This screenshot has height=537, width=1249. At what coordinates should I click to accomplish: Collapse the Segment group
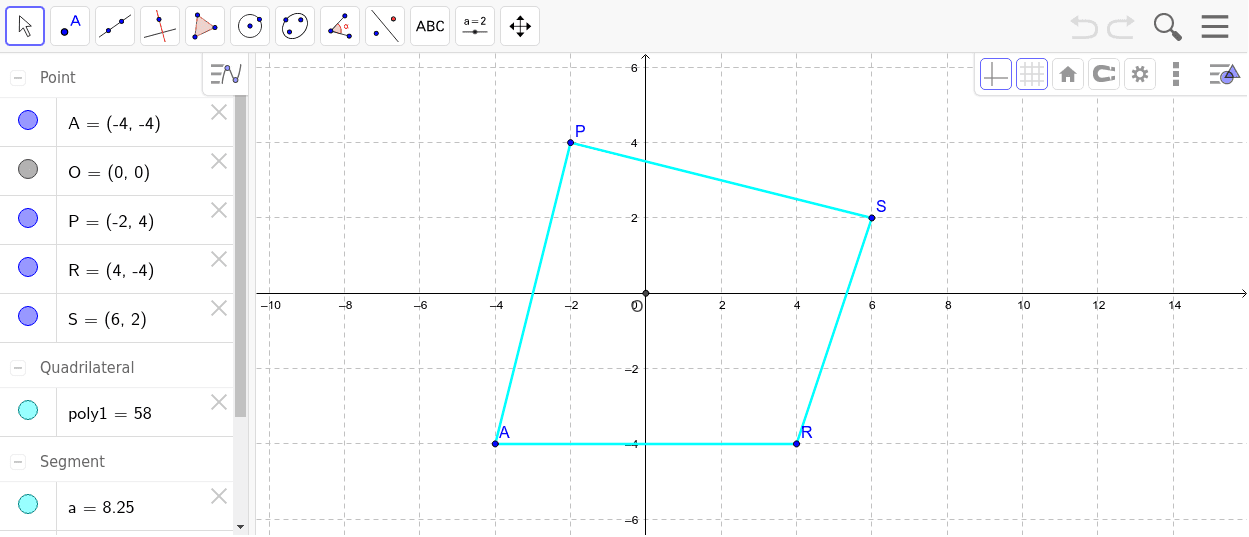[x=18, y=462]
